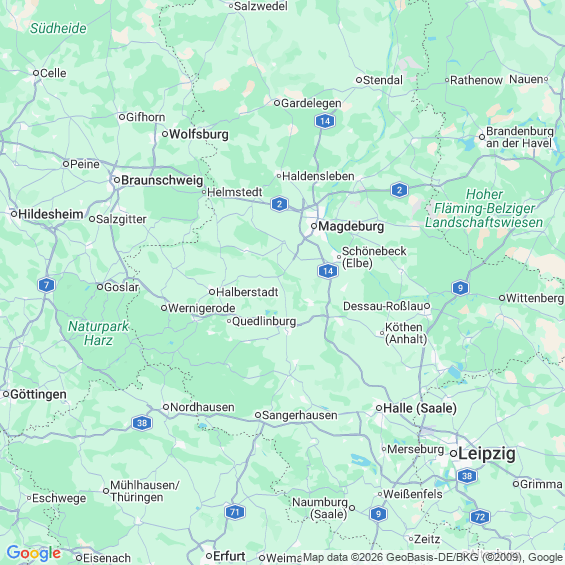Click the A7 highway shield near Goslar

click(x=46, y=285)
